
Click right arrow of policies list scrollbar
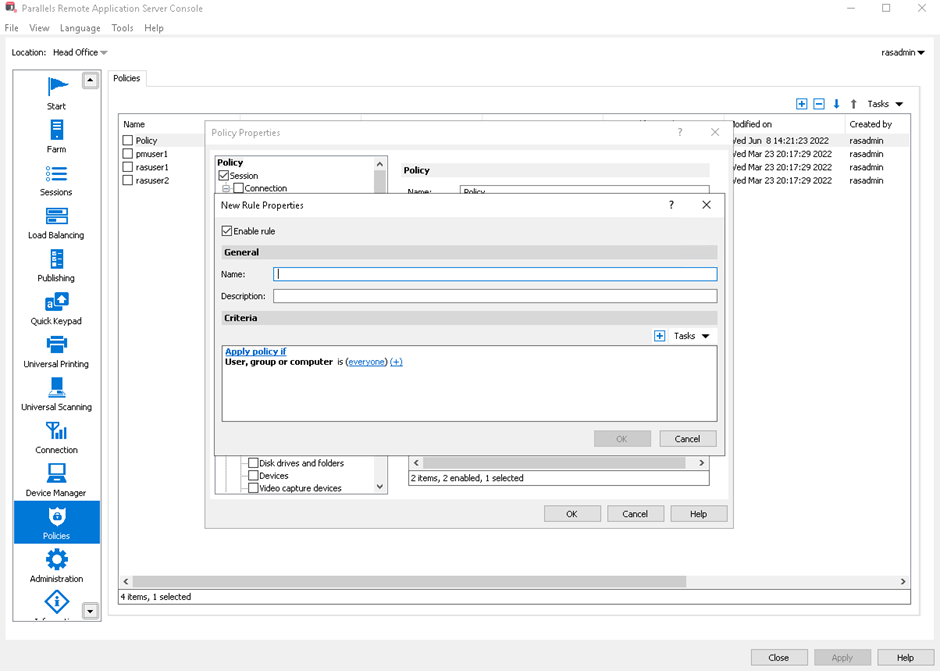tap(903, 582)
